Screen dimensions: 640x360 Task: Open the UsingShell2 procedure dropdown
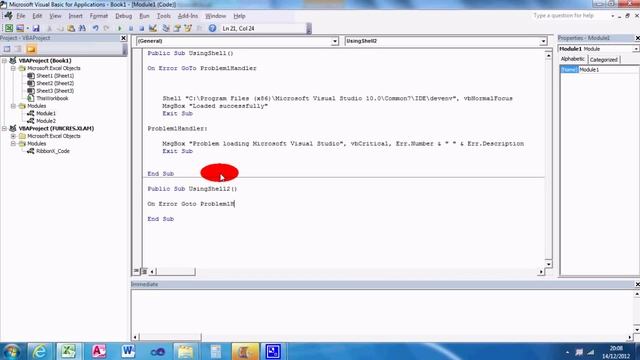(543, 41)
